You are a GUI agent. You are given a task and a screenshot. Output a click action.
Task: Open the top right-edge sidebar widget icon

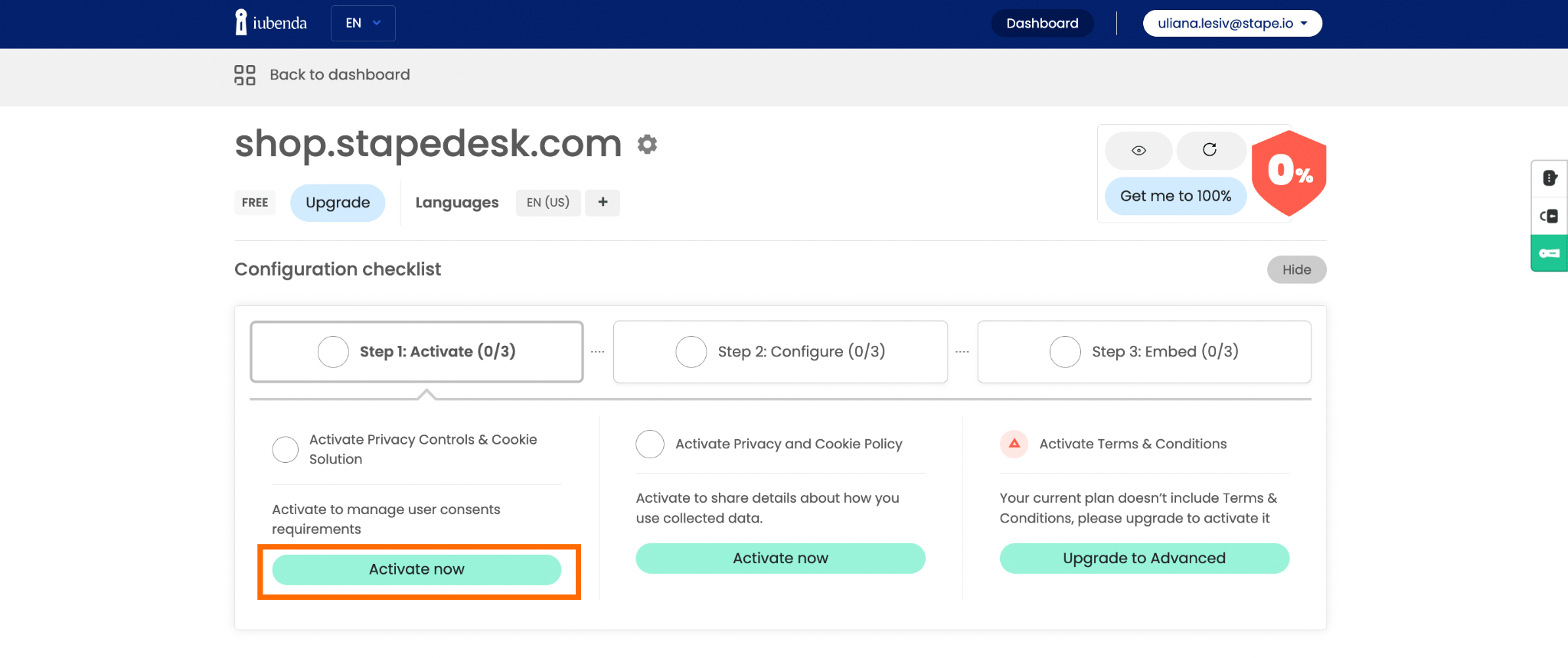point(1550,178)
